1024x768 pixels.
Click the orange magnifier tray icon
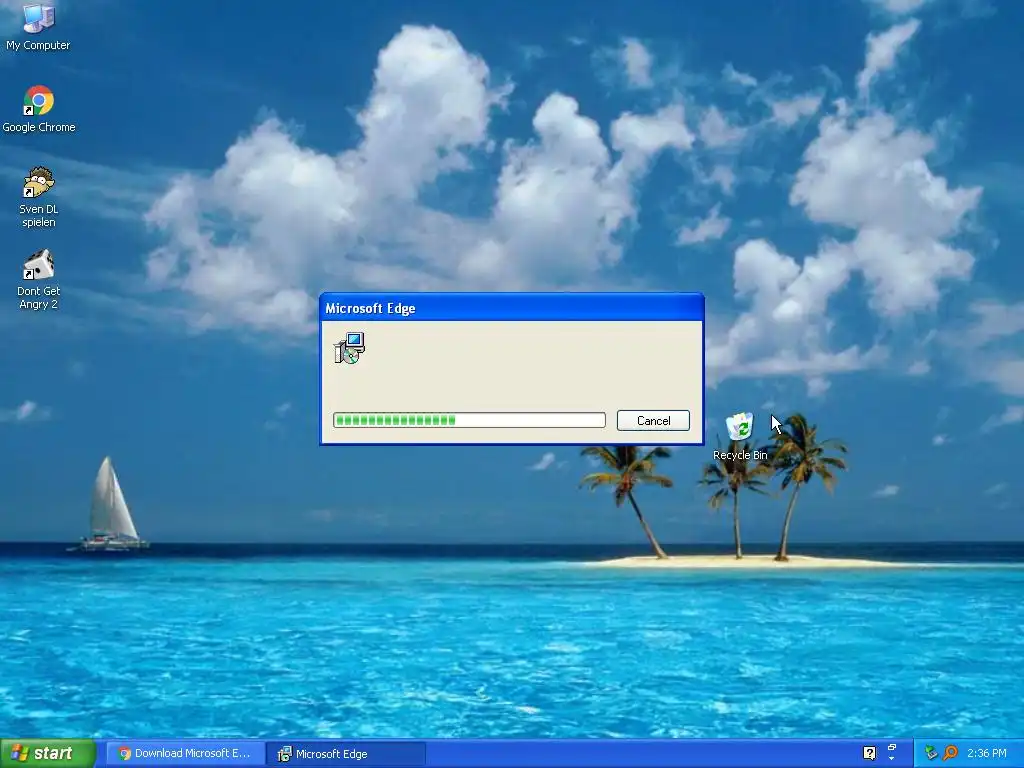pos(950,753)
